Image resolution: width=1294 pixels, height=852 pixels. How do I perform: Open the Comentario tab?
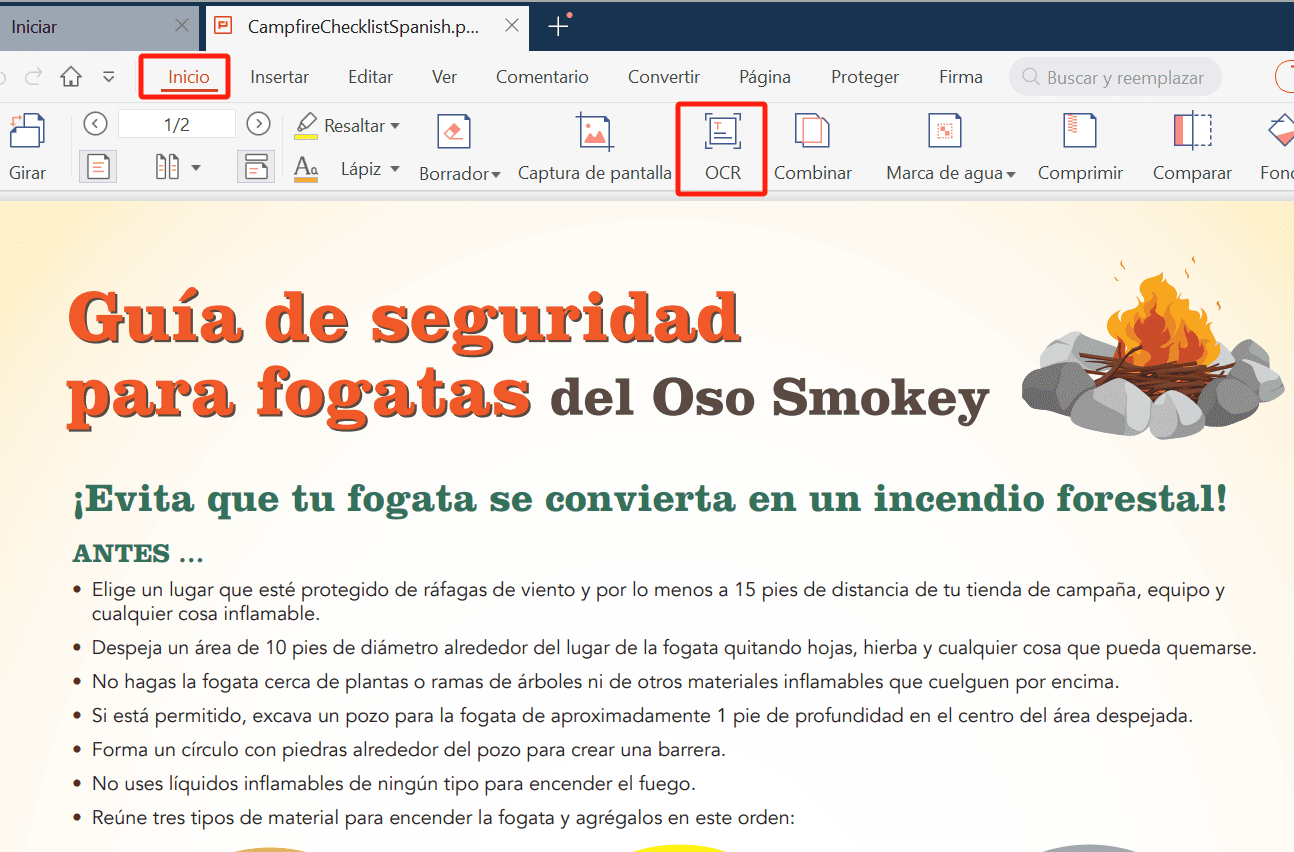pyautogui.click(x=542, y=76)
